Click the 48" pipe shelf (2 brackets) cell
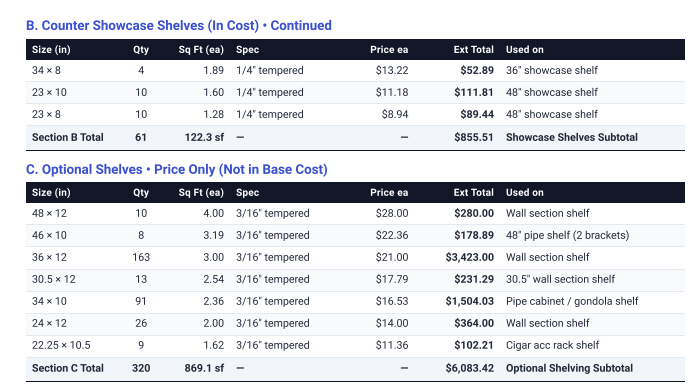This screenshot has height=388, width=700. click(x=567, y=235)
